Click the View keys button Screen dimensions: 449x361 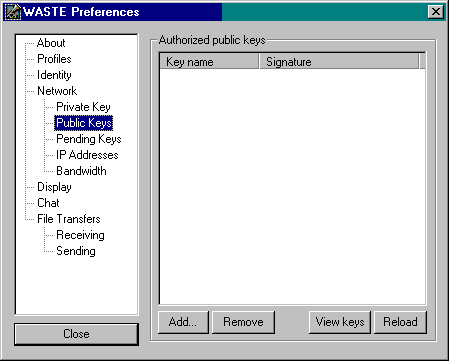click(x=340, y=322)
